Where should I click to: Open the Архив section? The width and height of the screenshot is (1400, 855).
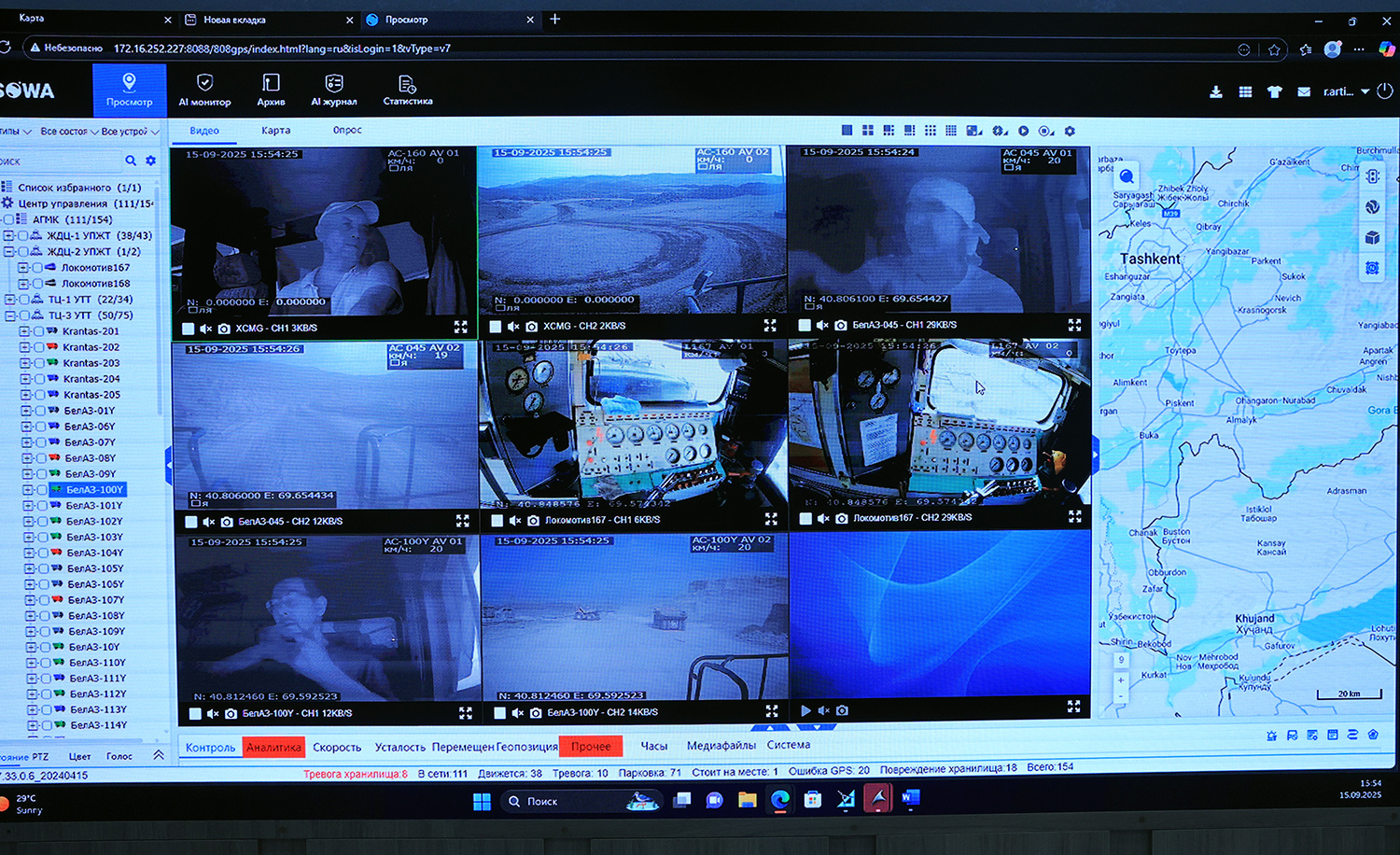point(271,91)
